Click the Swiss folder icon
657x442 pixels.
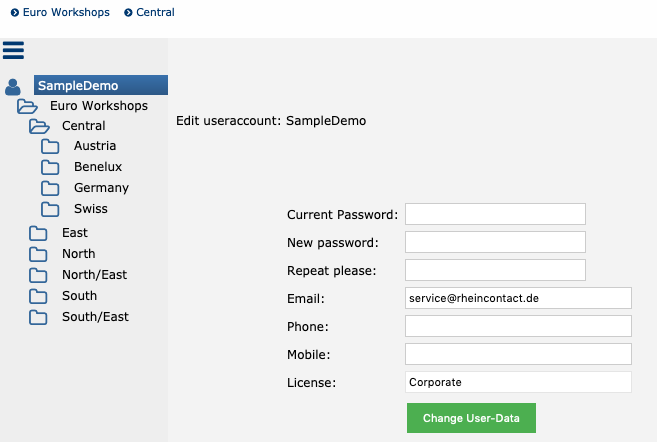coord(51,209)
